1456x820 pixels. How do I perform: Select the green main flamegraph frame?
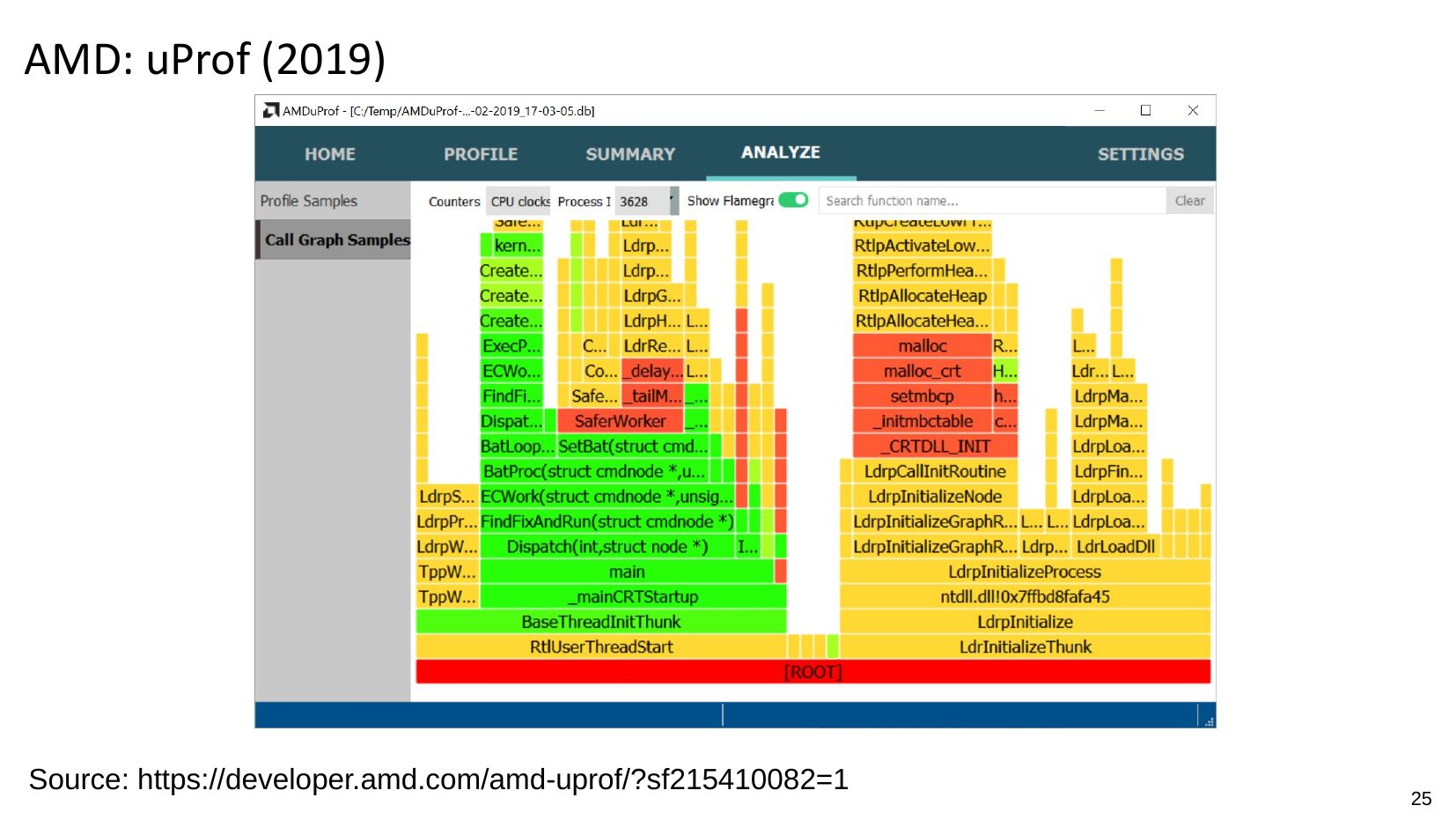626,572
